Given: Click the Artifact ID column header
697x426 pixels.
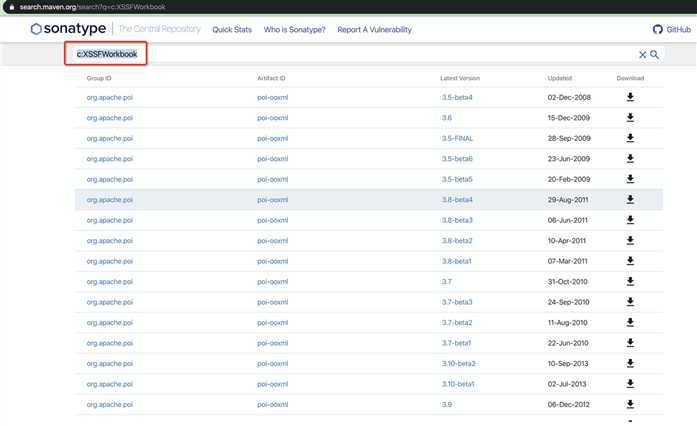Looking at the screenshot, I should 271,78.
